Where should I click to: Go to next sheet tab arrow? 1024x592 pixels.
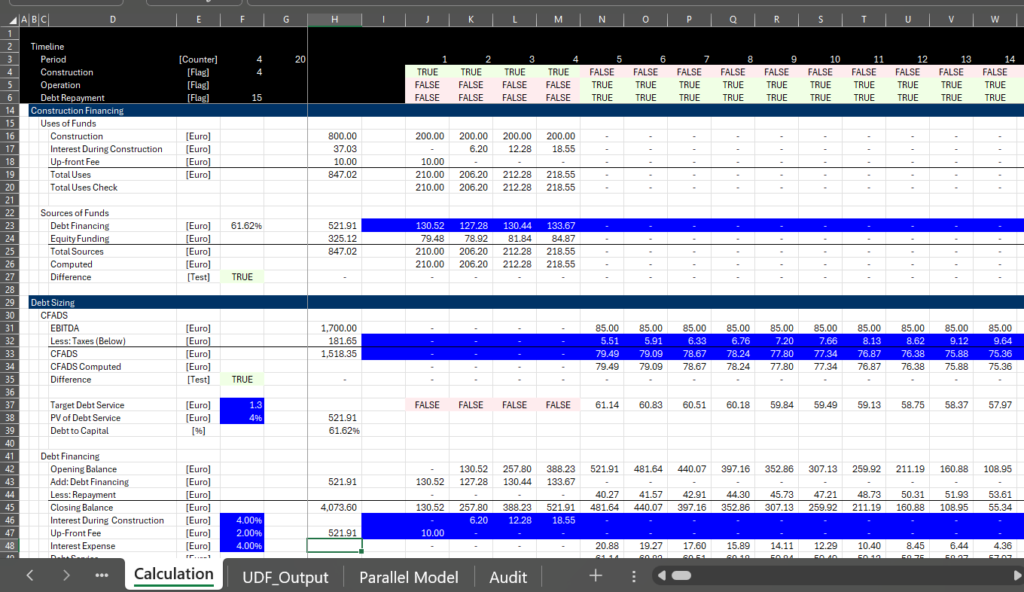(66, 576)
